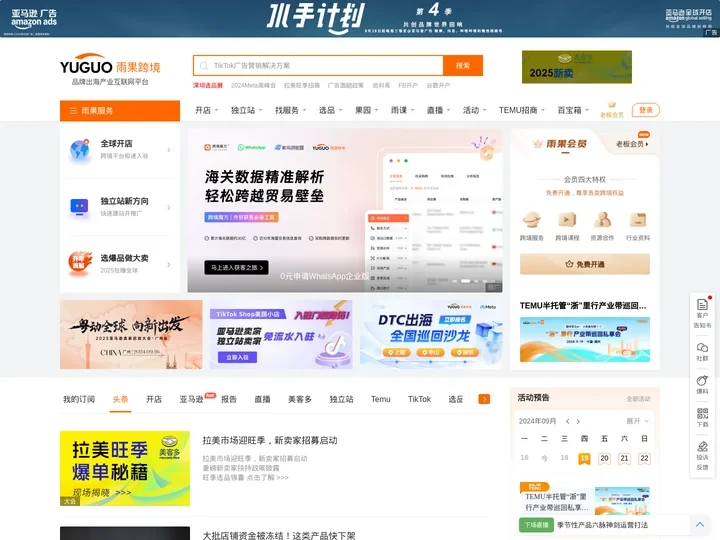Click the 资源合作 people icon
Image resolution: width=720 pixels, height=540 pixels.
pos(602,220)
